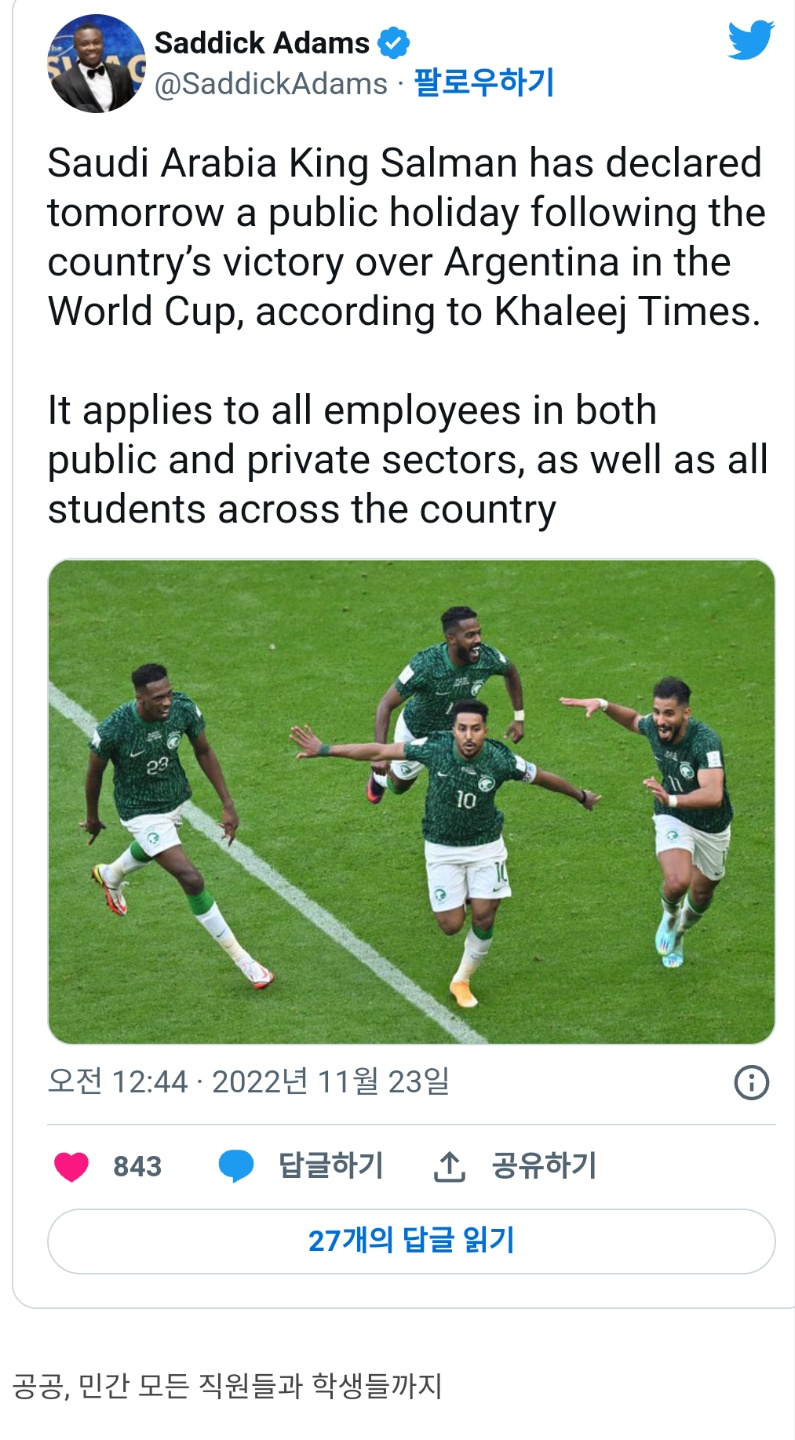Open the @SaddickAdams handle link
The width and height of the screenshot is (795, 1440).
coord(270,84)
